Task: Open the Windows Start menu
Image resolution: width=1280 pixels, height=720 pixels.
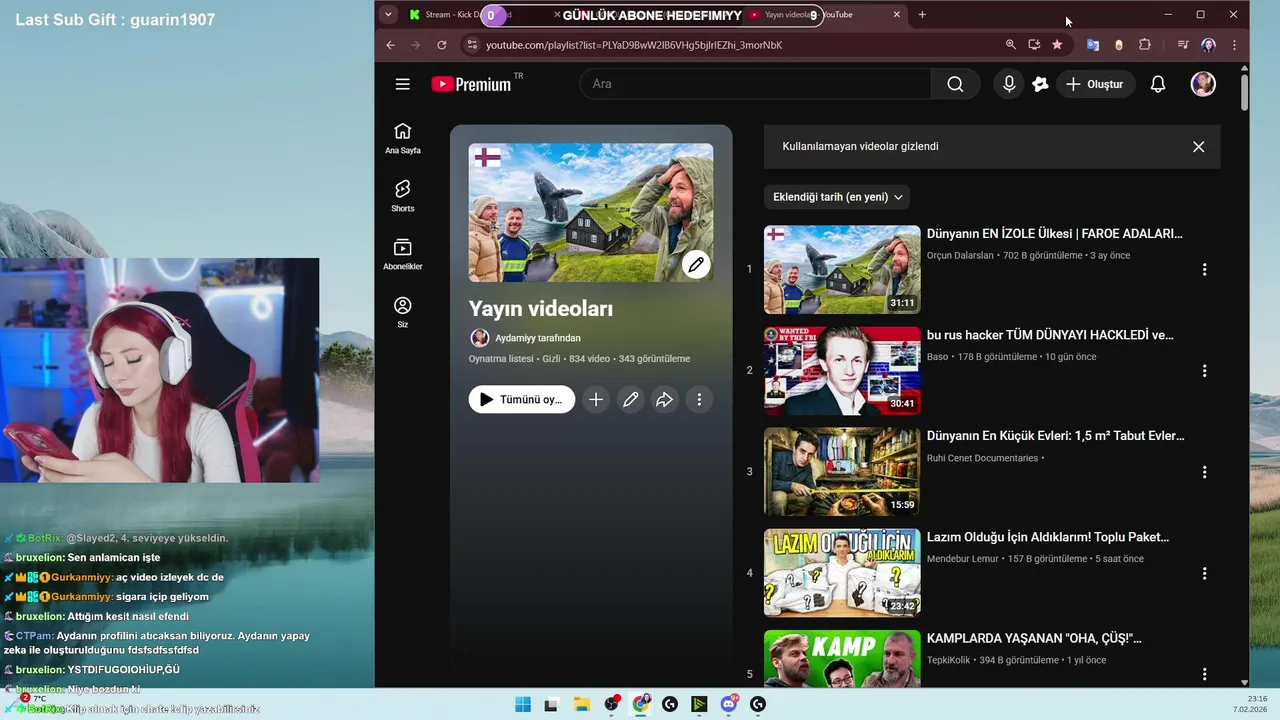Action: [523, 705]
